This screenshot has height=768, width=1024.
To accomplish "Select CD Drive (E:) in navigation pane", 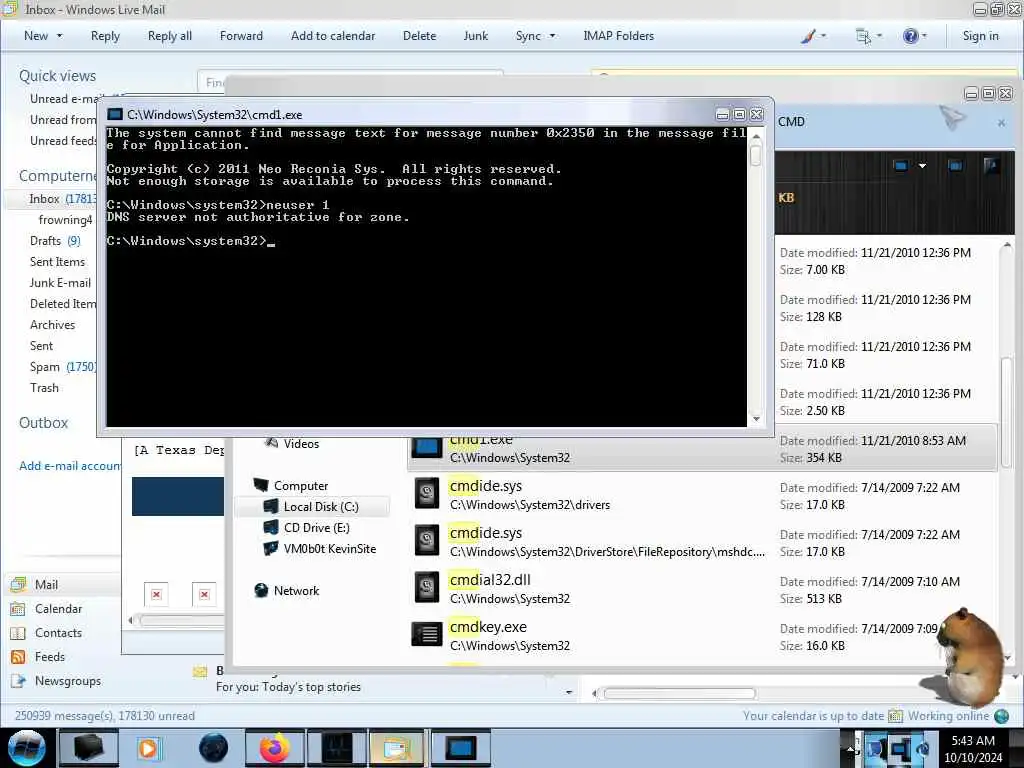I will point(316,528).
